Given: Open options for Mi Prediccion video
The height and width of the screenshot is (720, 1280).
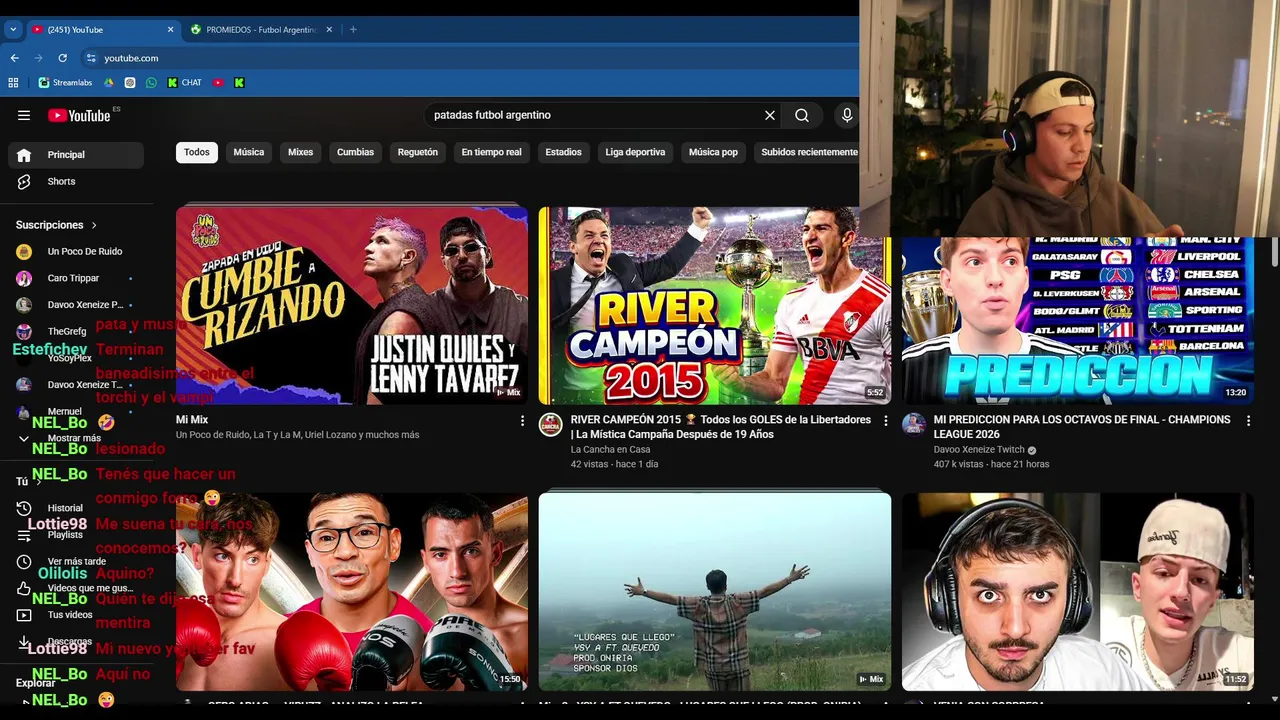Looking at the screenshot, I should coord(1248,421).
